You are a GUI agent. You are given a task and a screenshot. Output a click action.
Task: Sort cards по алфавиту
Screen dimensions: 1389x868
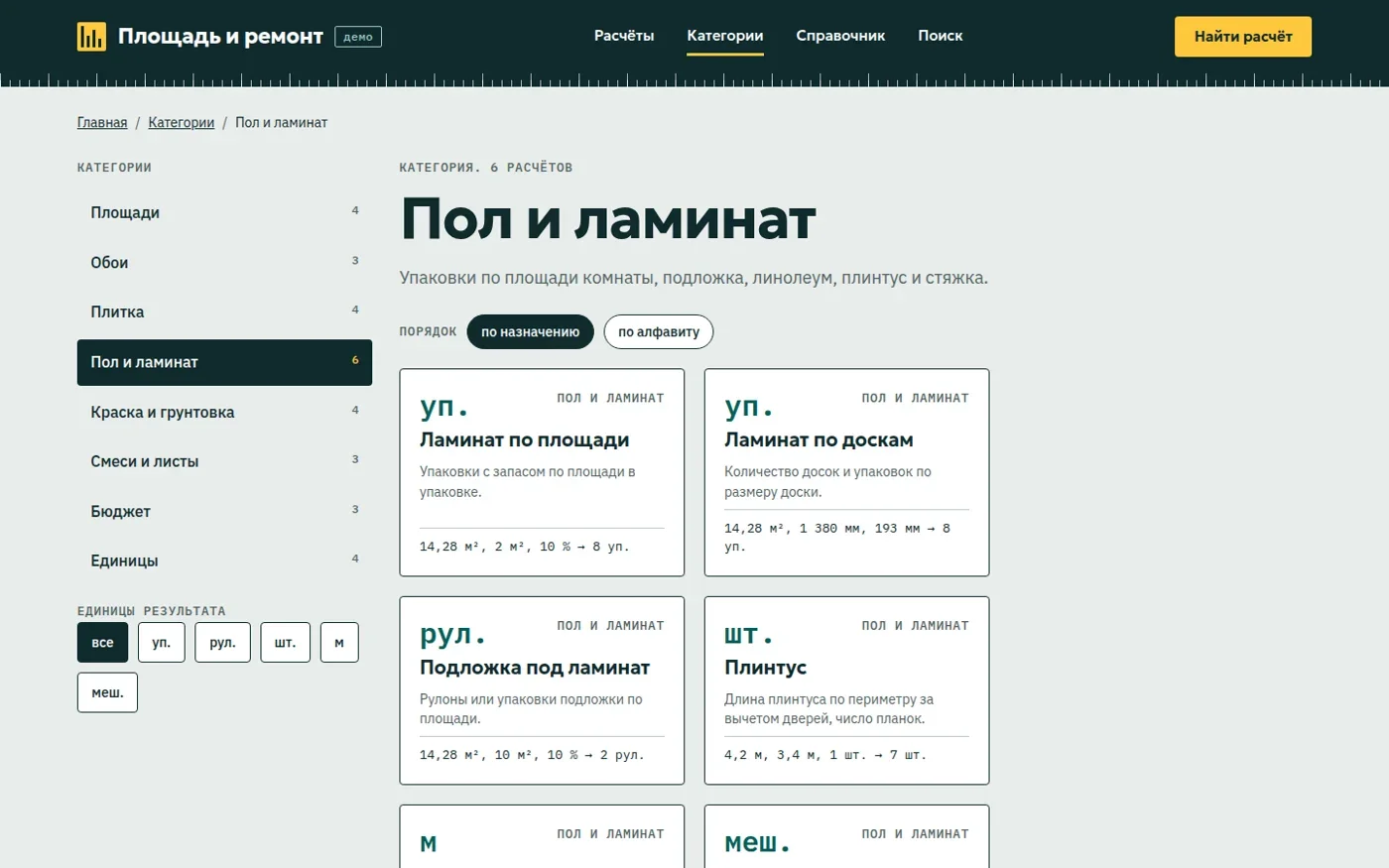659,332
